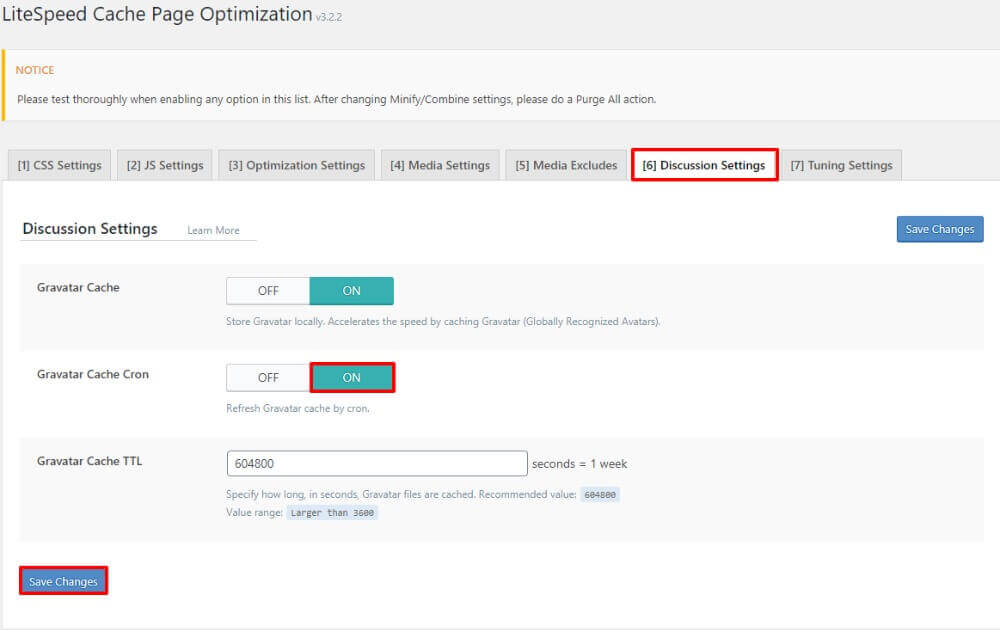Turn Gravatar Cache ON
Viewport: 1000px width, 630px height.
point(351,291)
